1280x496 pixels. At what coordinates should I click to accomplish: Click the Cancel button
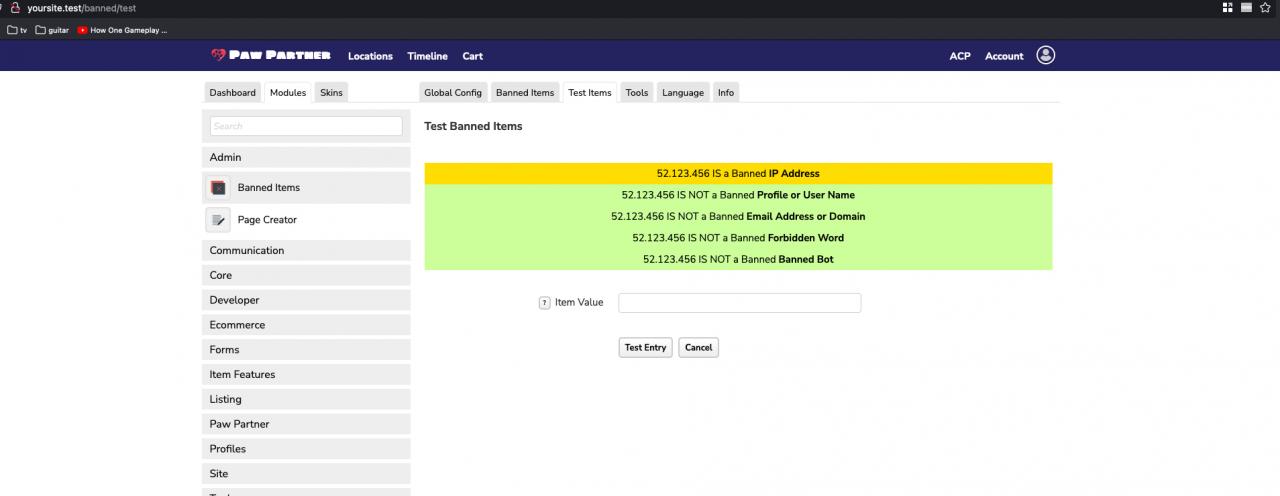pos(698,348)
